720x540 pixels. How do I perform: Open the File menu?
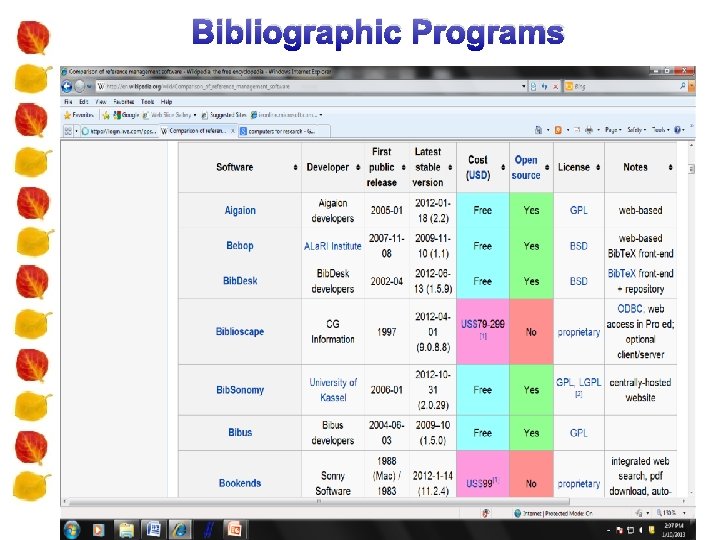click(x=68, y=101)
